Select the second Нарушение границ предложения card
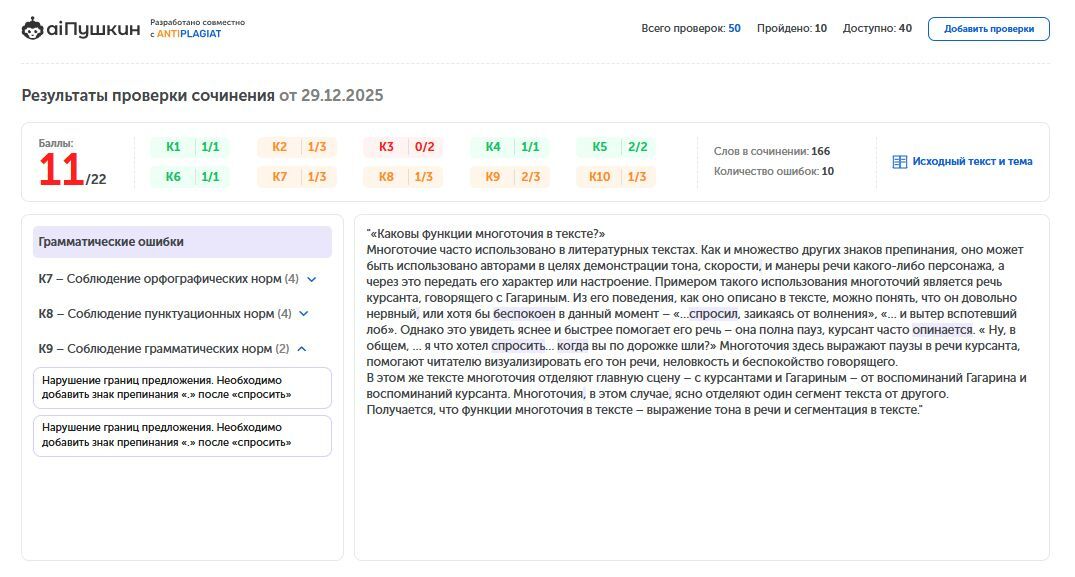 (x=182, y=435)
